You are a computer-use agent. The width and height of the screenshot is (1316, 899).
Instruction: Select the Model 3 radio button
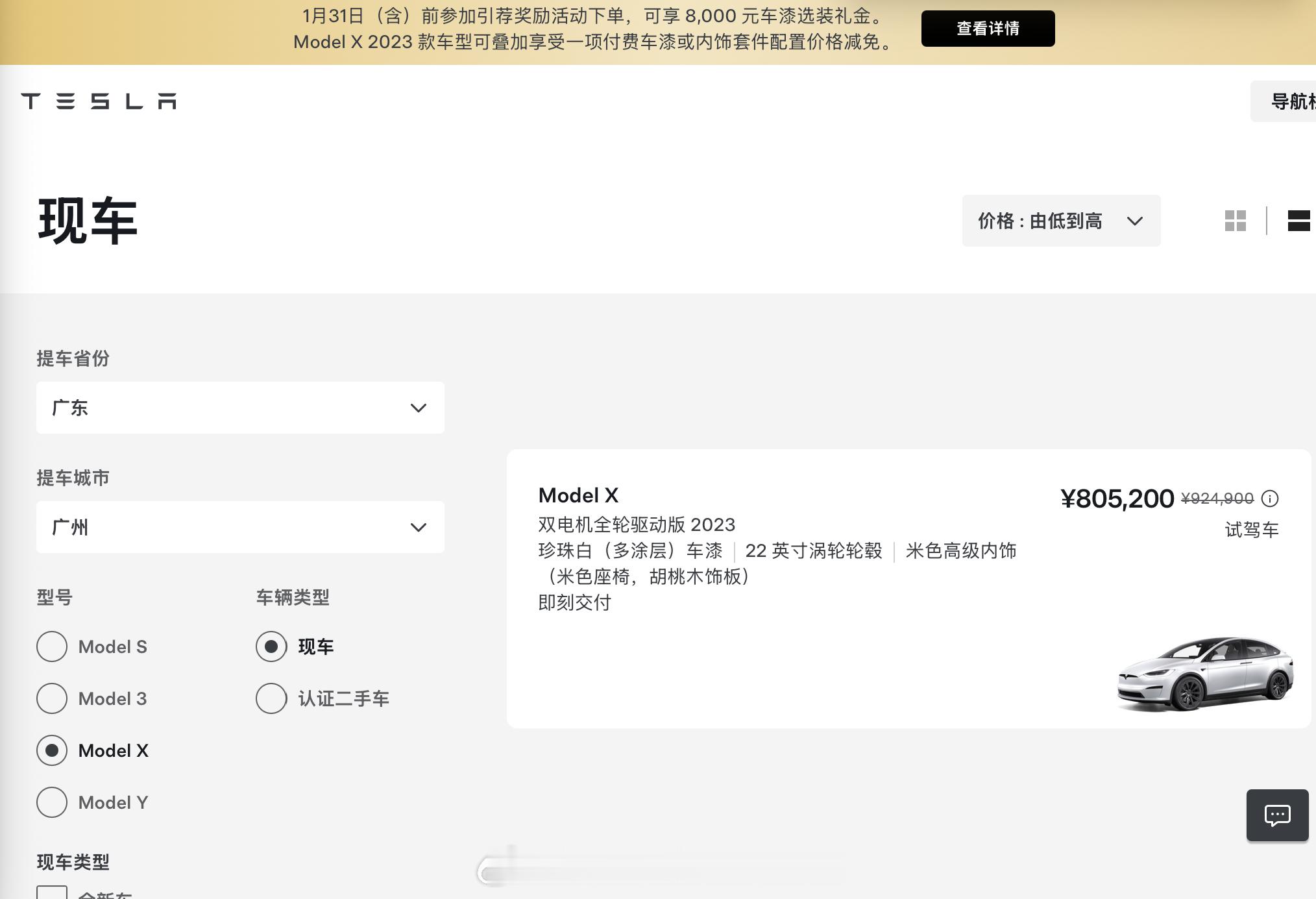click(52, 698)
